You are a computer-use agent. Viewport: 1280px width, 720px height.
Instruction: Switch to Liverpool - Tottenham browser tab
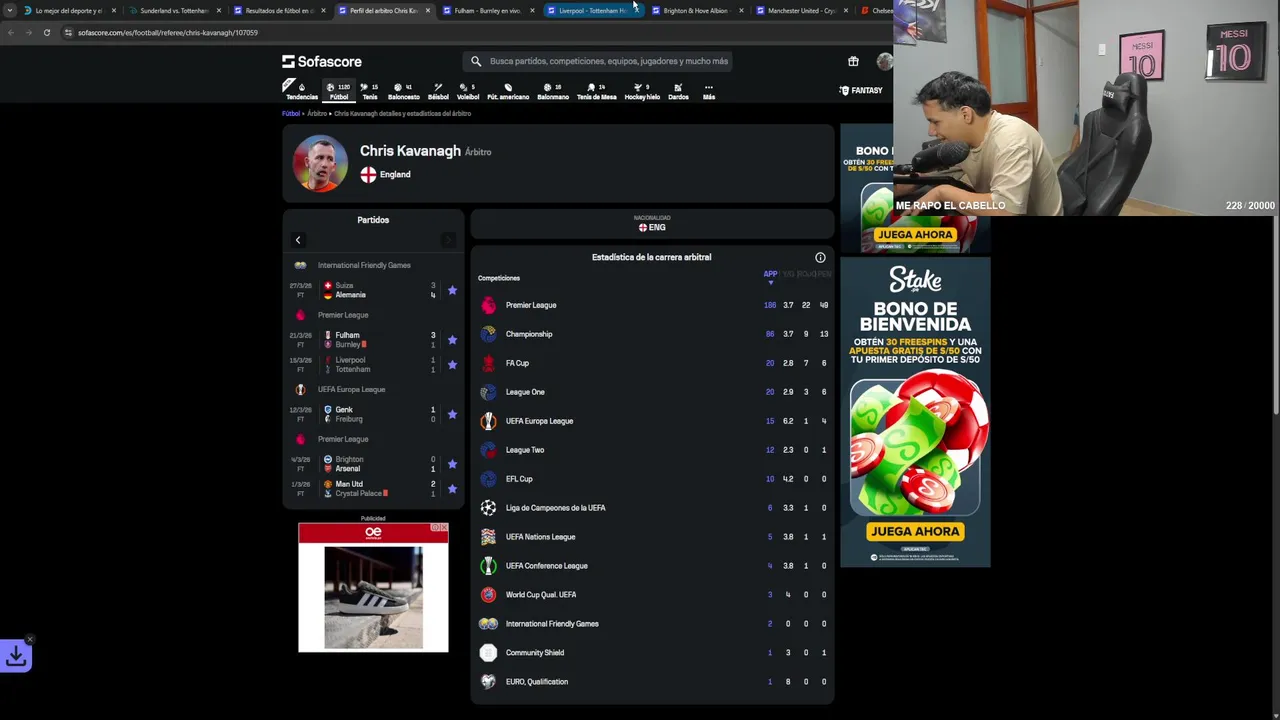tap(592, 11)
